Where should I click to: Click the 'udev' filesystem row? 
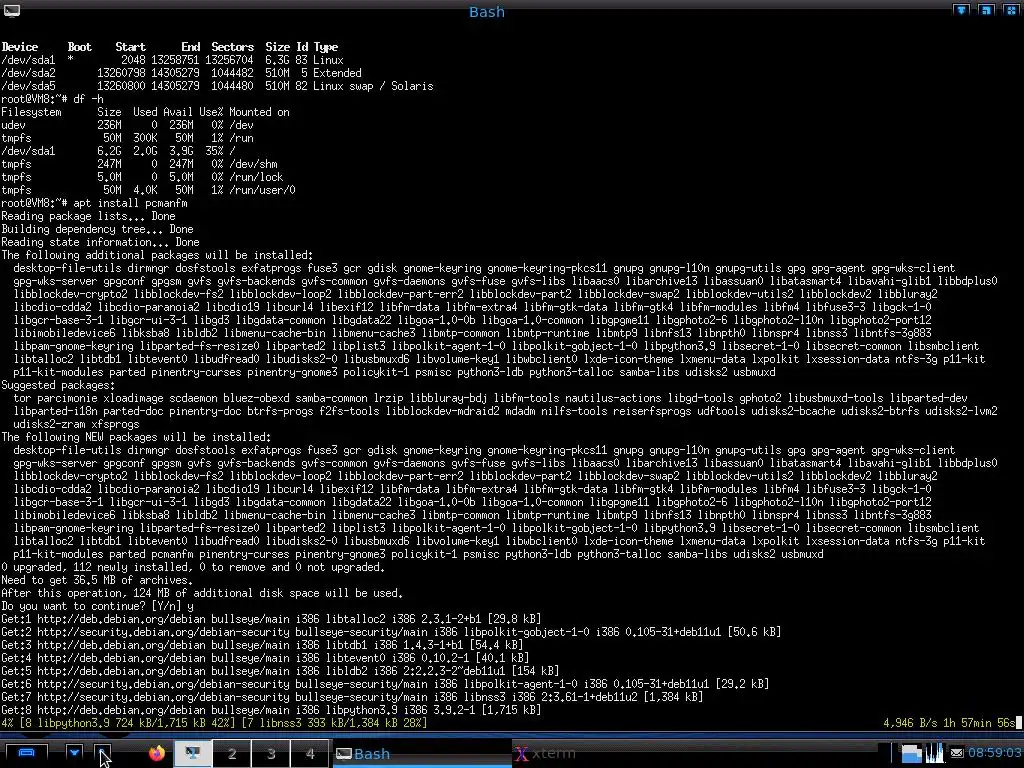(x=127, y=125)
